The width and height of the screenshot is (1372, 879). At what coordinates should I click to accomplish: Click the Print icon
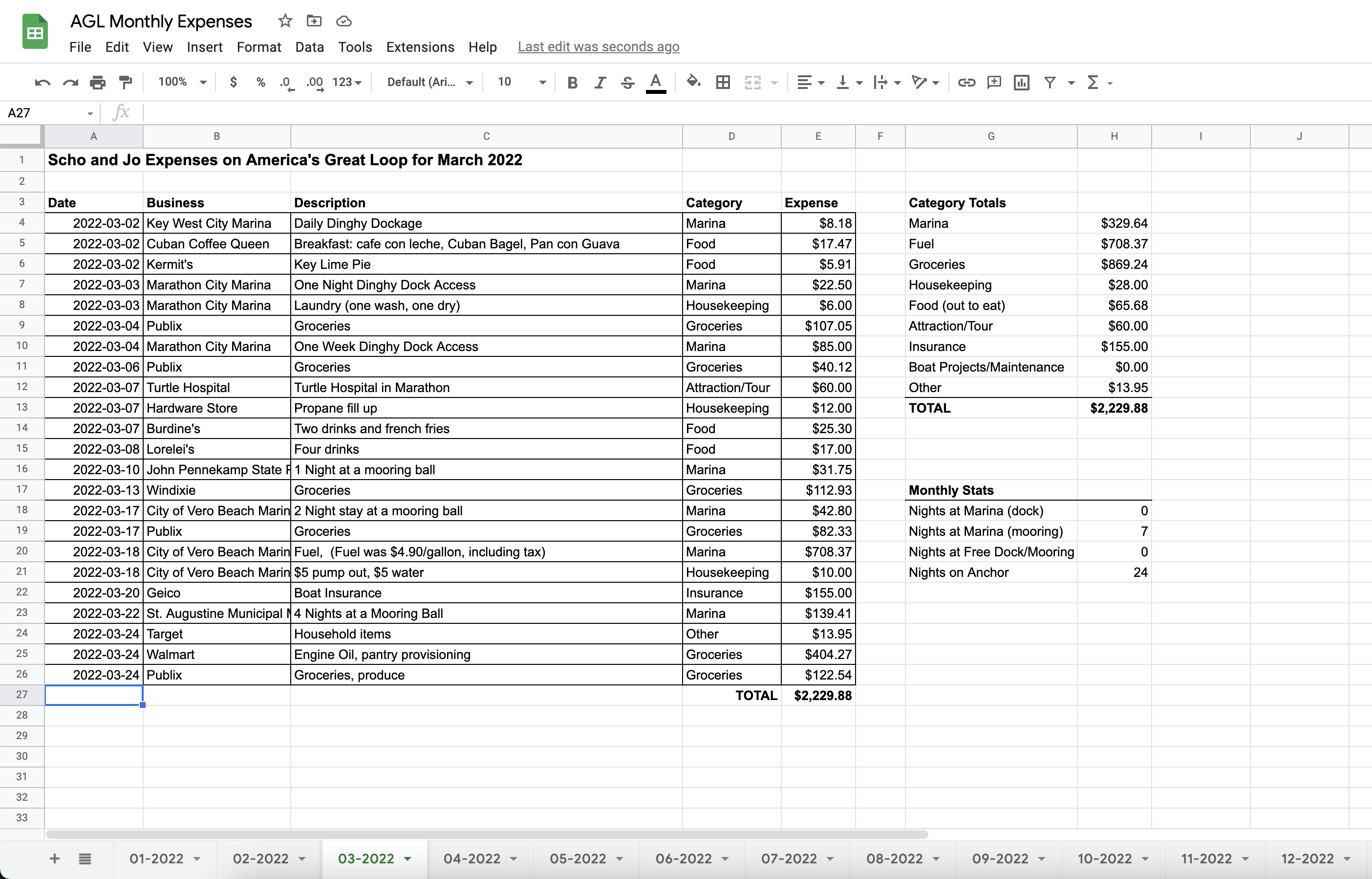tap(98, 83)
